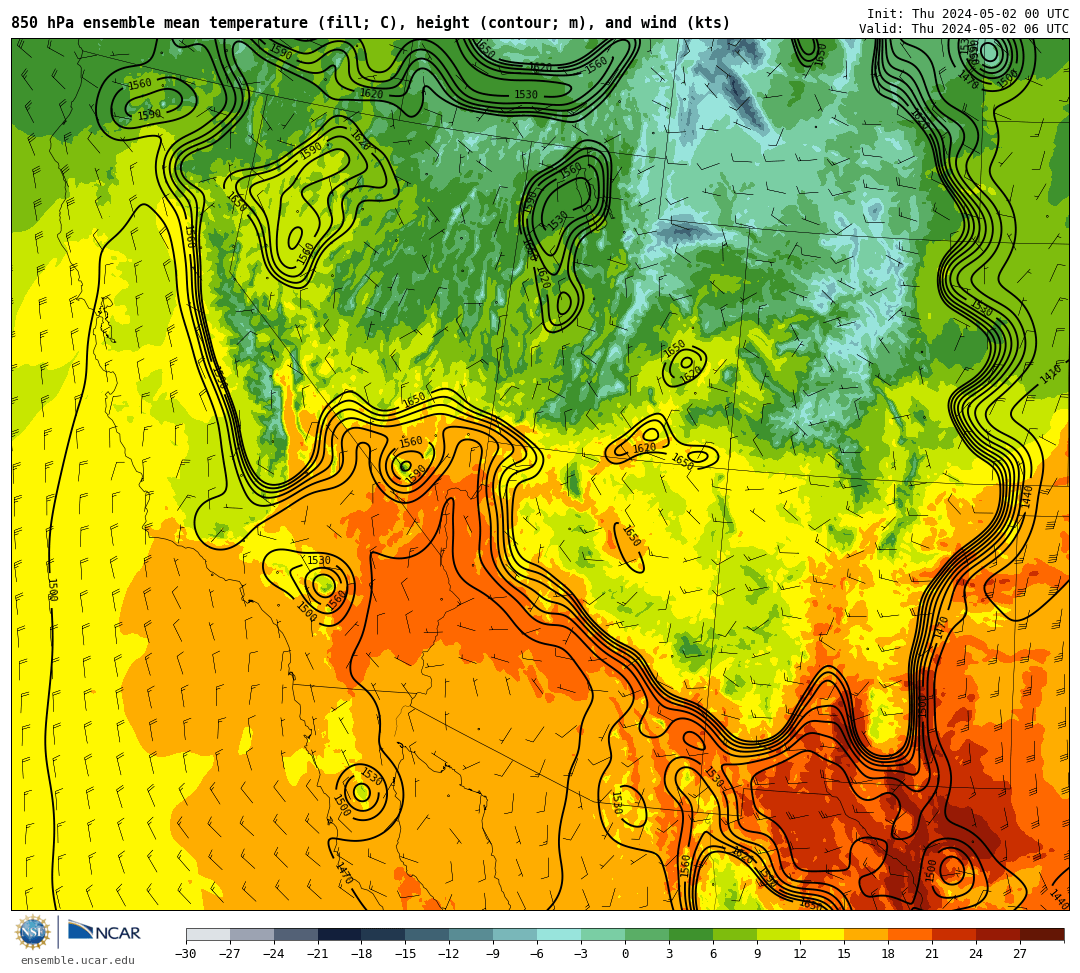
Task: Pick the colorbar swatch between 0 and 3
Action: tap(647, 934)
